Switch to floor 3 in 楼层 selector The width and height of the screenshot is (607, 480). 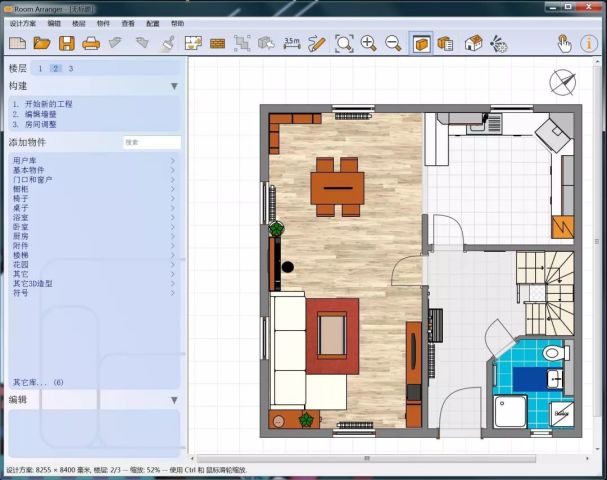click(71, 68)
